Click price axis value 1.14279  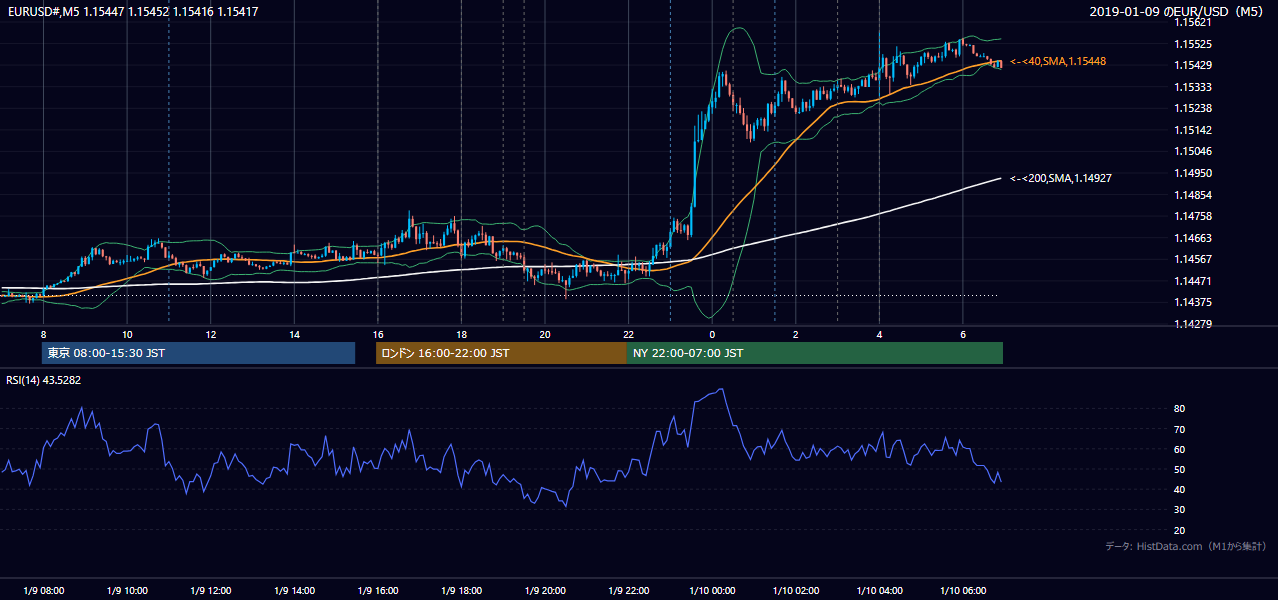pos(1193,324)
